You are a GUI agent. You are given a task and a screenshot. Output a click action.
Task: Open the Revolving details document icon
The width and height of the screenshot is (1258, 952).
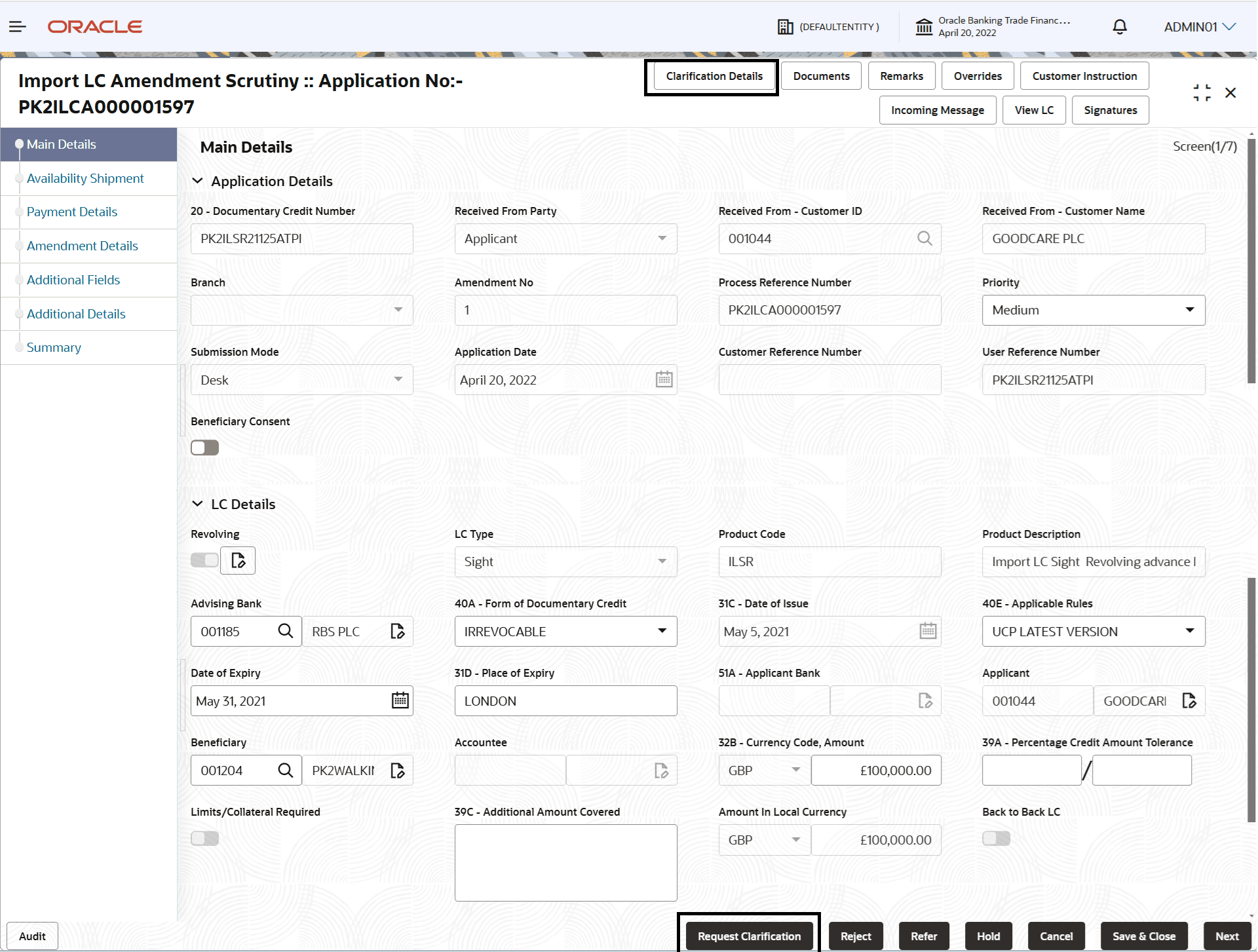point(238,561)
